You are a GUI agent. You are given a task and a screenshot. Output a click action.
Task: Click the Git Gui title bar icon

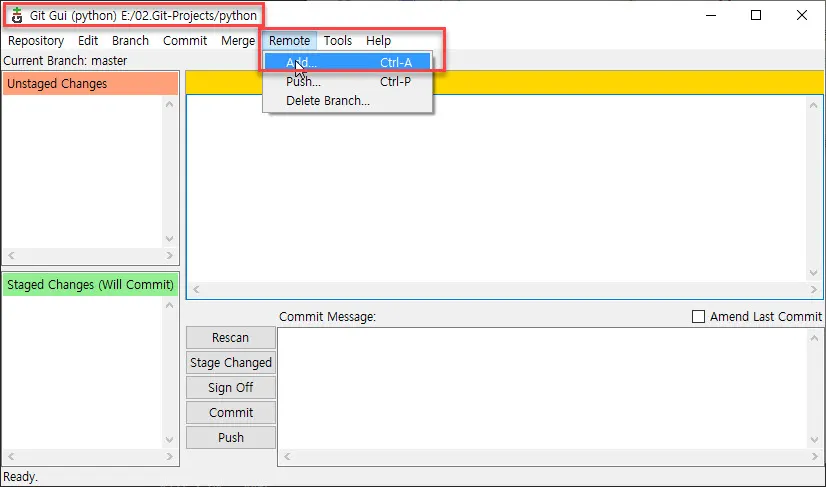point(17,16)
